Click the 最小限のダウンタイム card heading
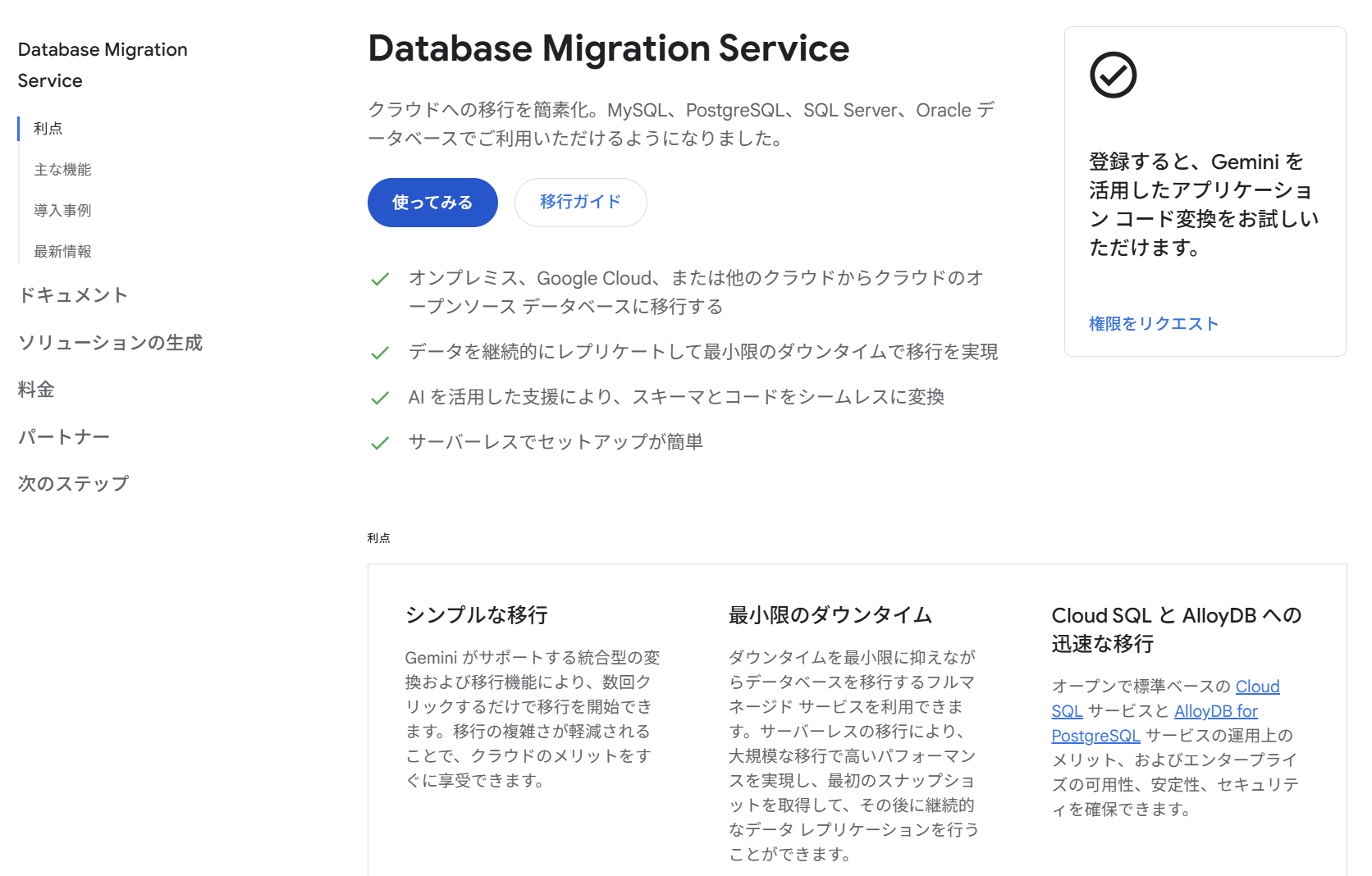Viewport: 1372px width, 876px height. 830,615
